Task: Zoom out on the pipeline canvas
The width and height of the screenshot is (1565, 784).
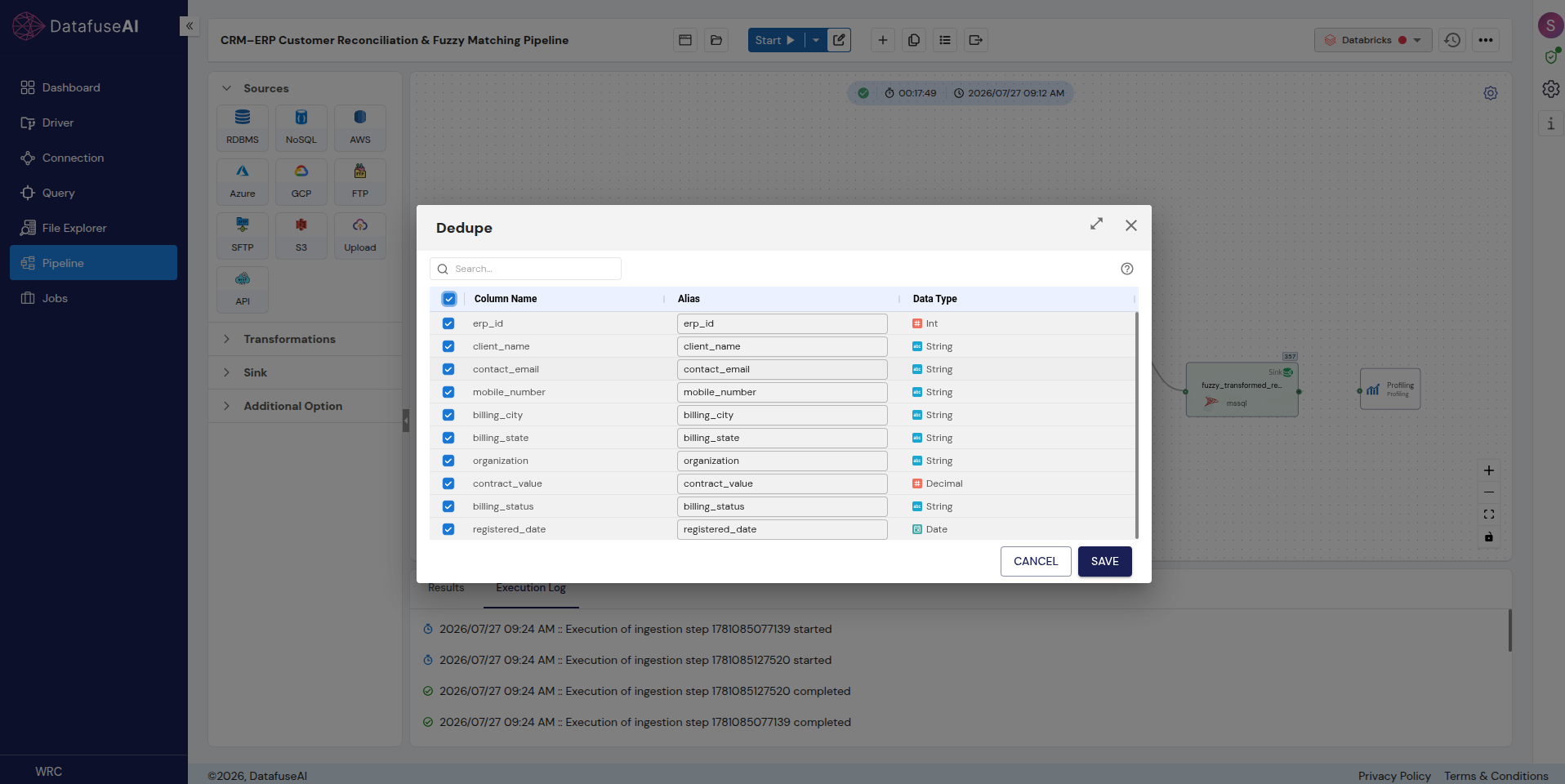Action: point(1489,492)
